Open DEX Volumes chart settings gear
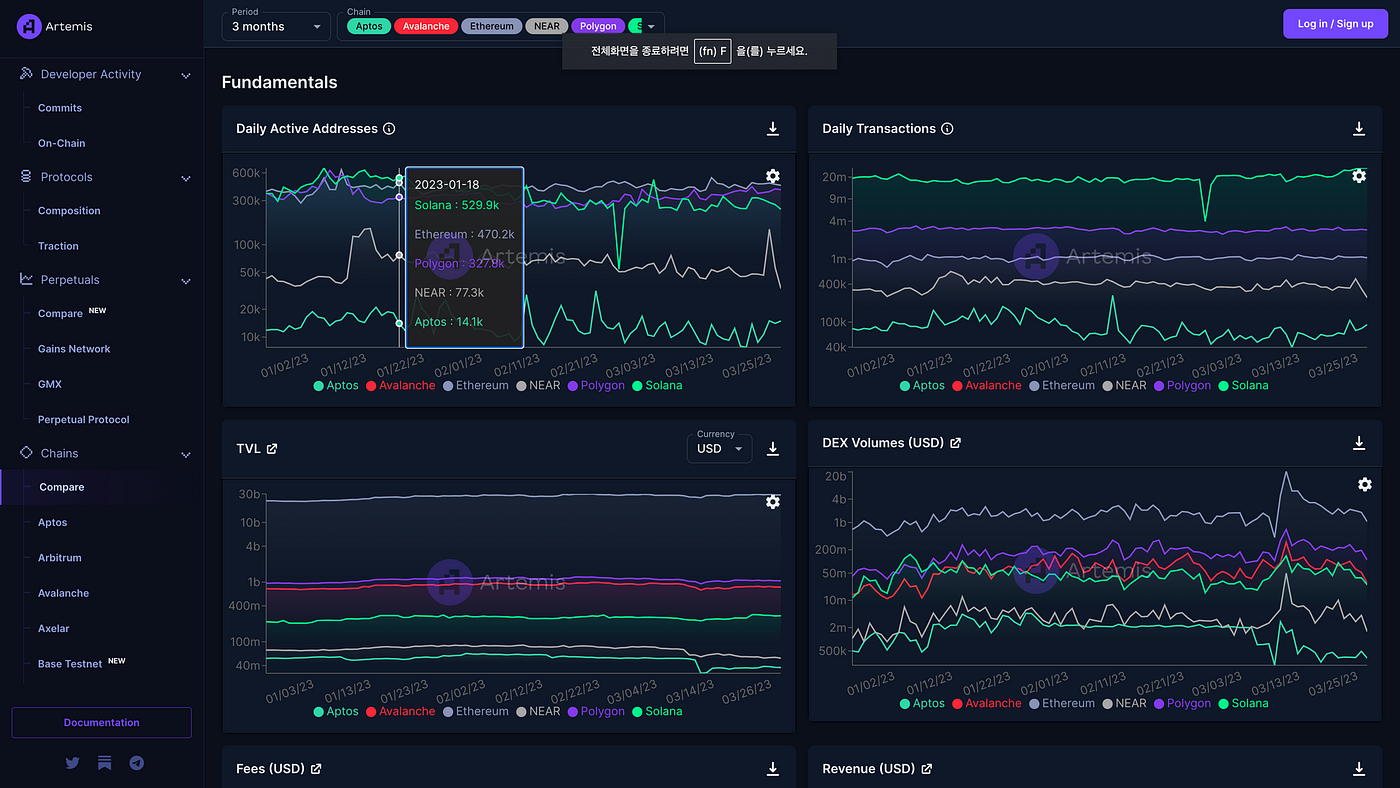Screen dimensions: 1400x788 pos(1365,484)
